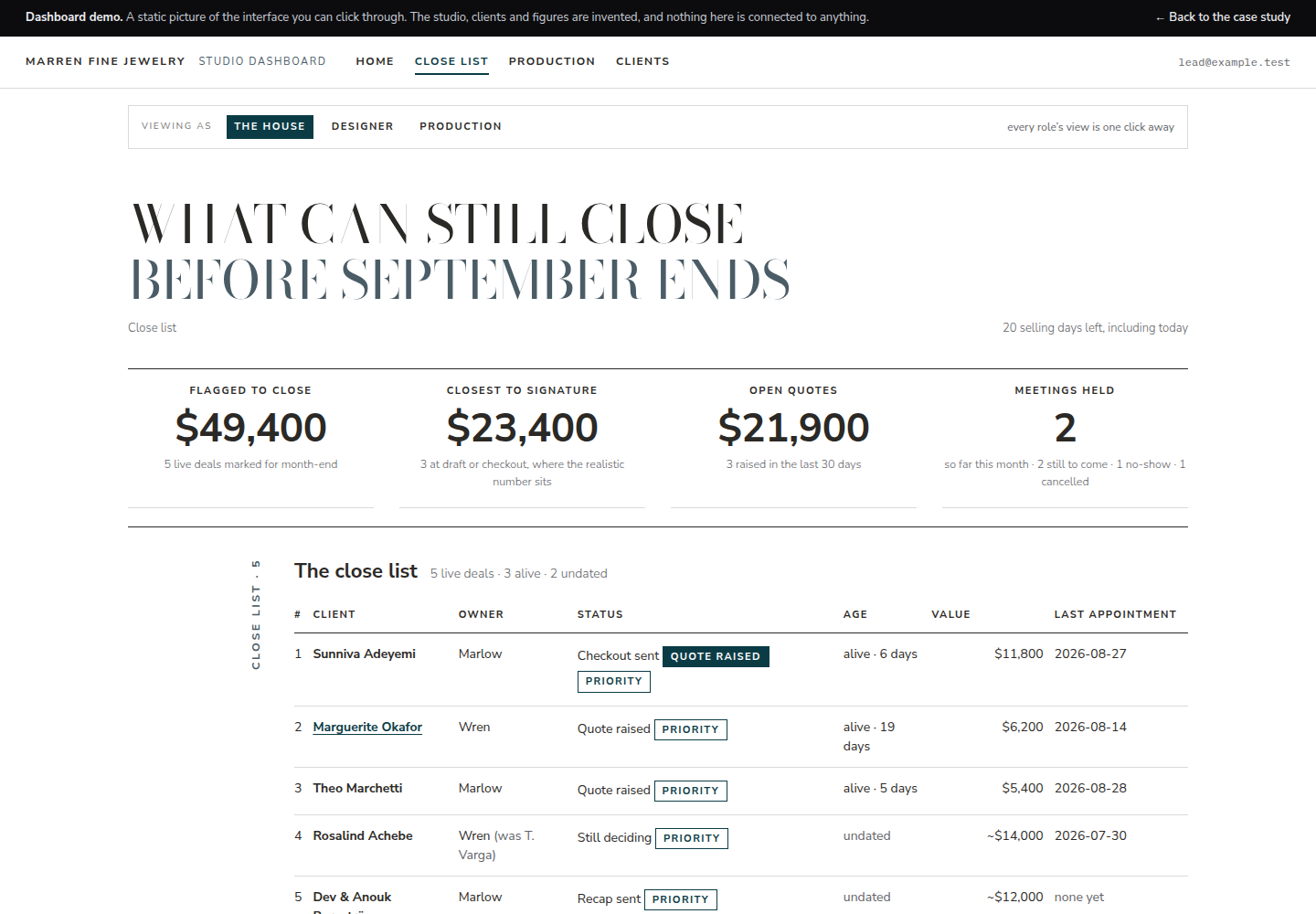Switch viewing role to Production in role bar
Image resolution: width=1316 pixels, height=914 pixels.
tap(461, 126)
